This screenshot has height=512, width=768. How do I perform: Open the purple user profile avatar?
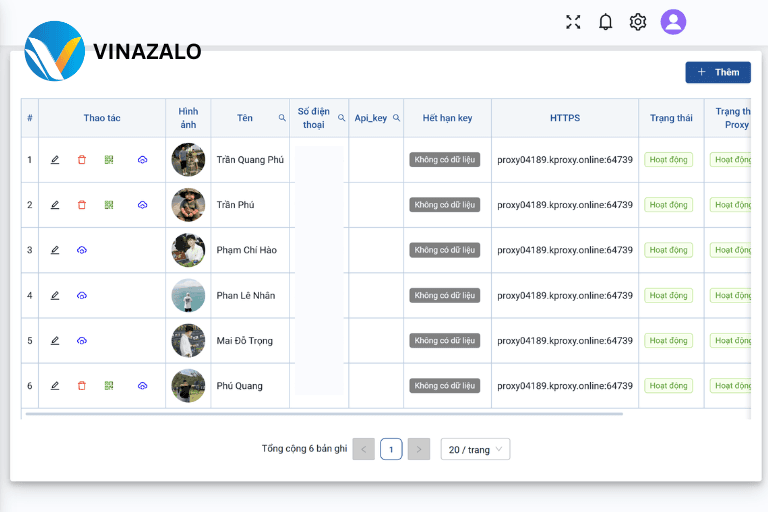tap(673, 22)
